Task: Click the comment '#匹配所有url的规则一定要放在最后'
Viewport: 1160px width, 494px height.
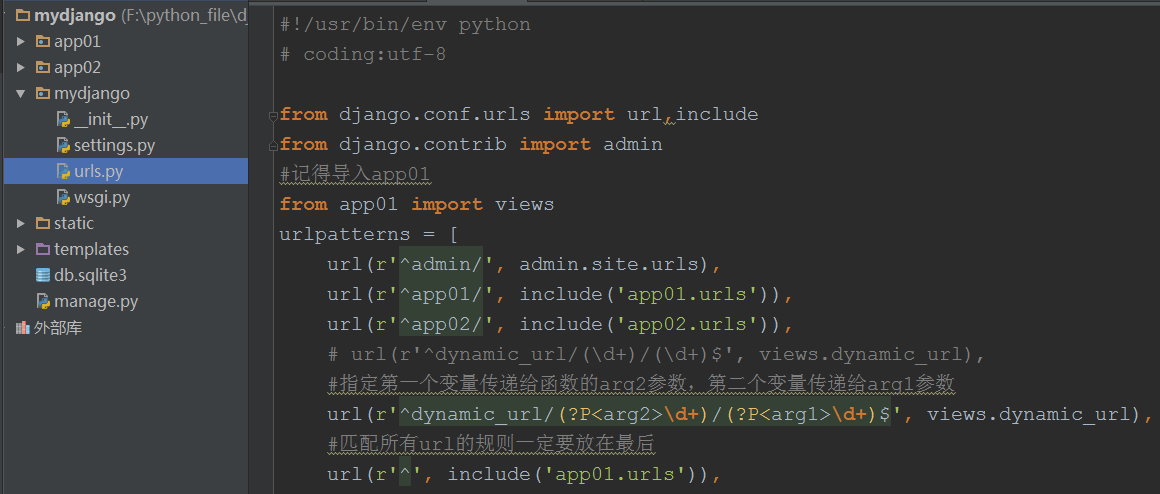Action: tap(491, 444)
